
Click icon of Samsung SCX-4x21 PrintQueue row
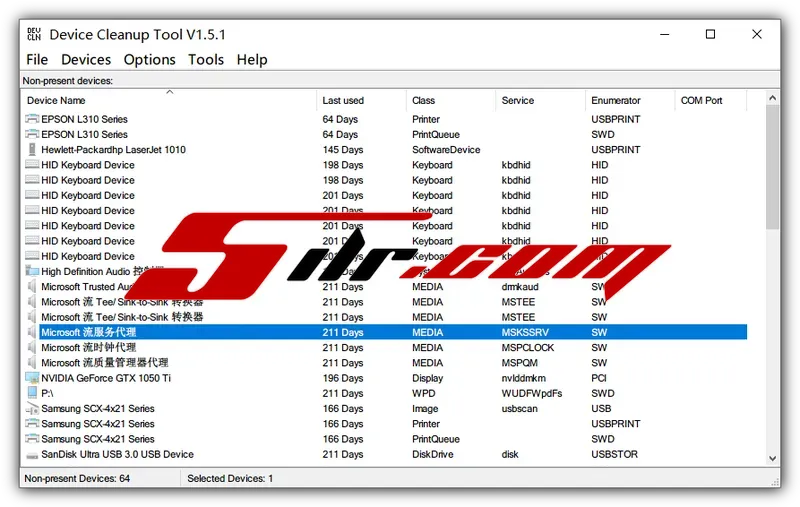(x=32, y=439)
